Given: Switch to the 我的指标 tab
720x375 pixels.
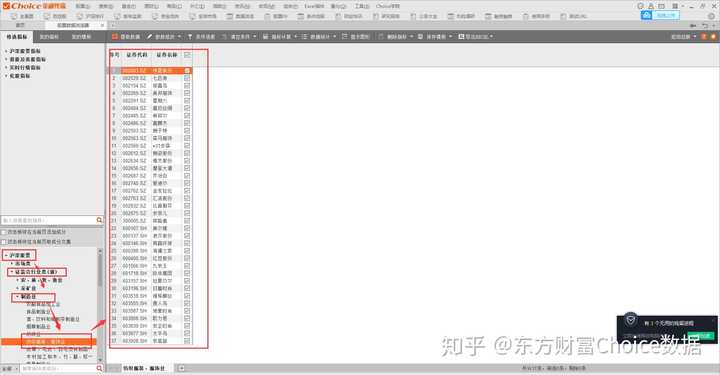Looking at the screenshot, I should (x=49, y=37).
